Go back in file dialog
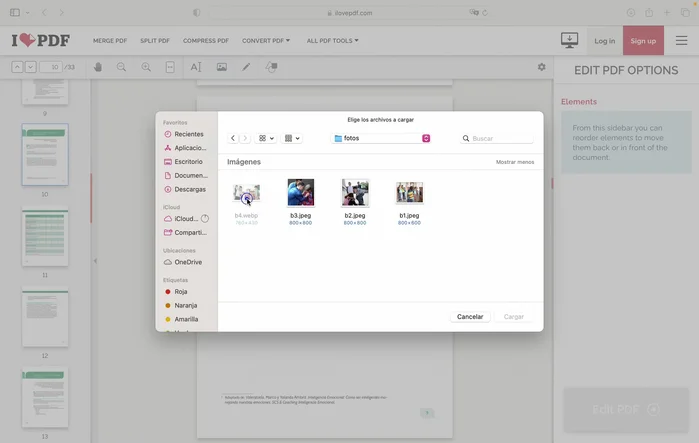The height and width of the screenshot is (443, 699). (x=233, y=138)
